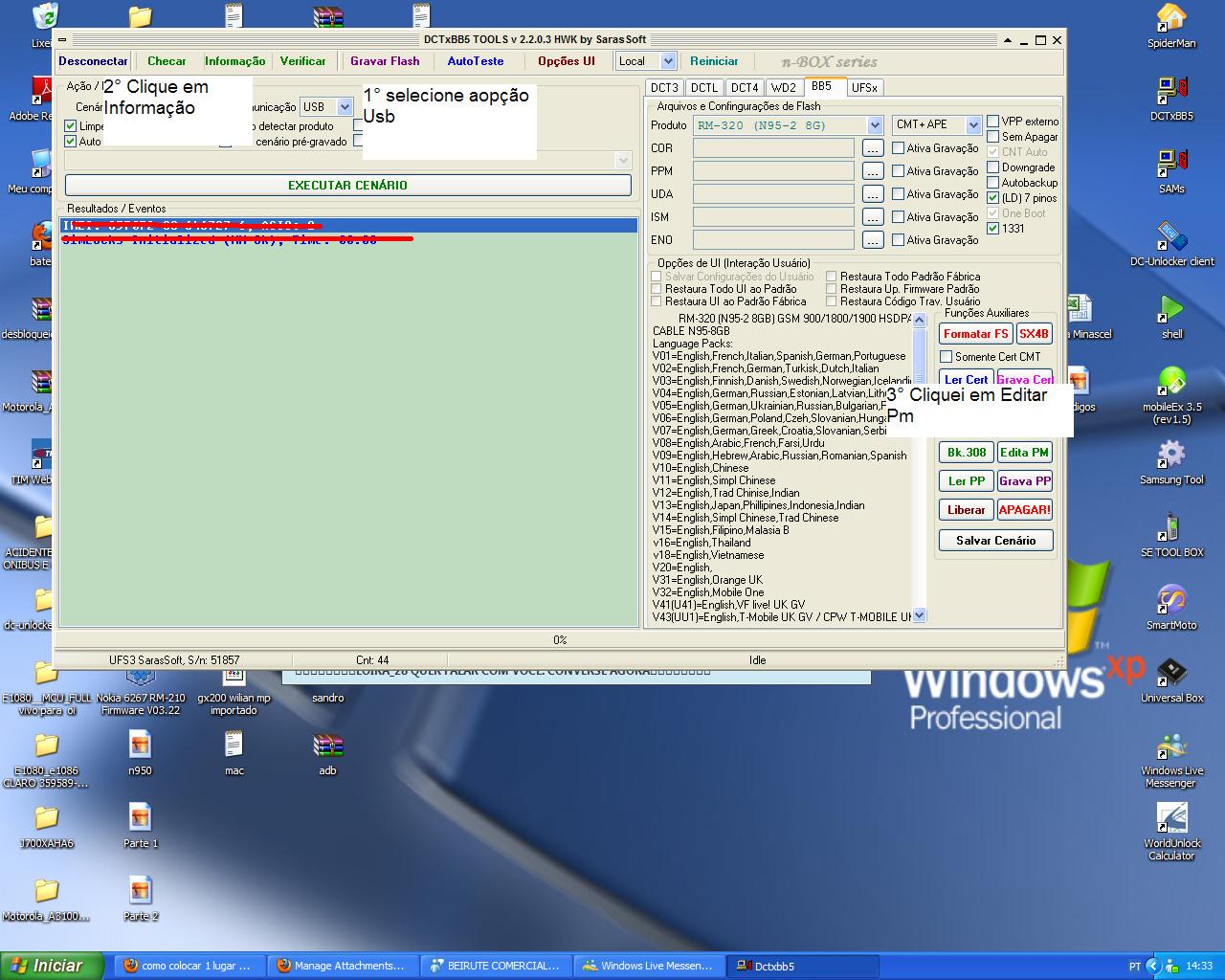
Task: Toggle Autobackup checkbox
Action: point(993,183)
